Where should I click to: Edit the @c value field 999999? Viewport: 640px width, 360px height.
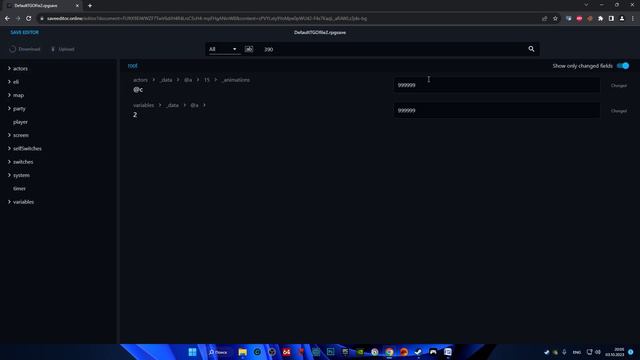497,85
